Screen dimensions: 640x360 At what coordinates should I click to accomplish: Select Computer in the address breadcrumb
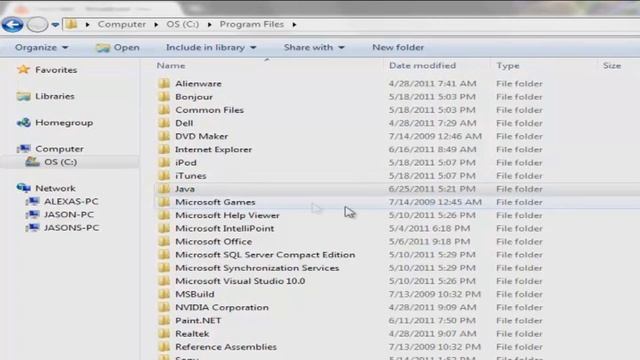coord(122,24)
